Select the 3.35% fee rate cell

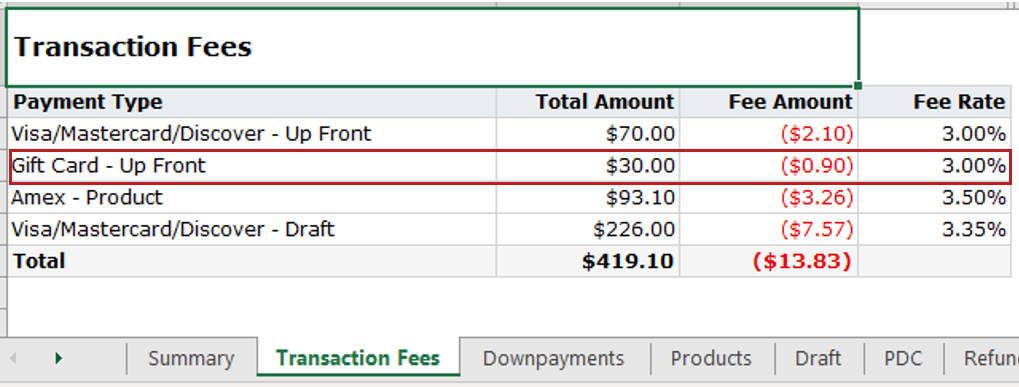(x=935, y=229)
